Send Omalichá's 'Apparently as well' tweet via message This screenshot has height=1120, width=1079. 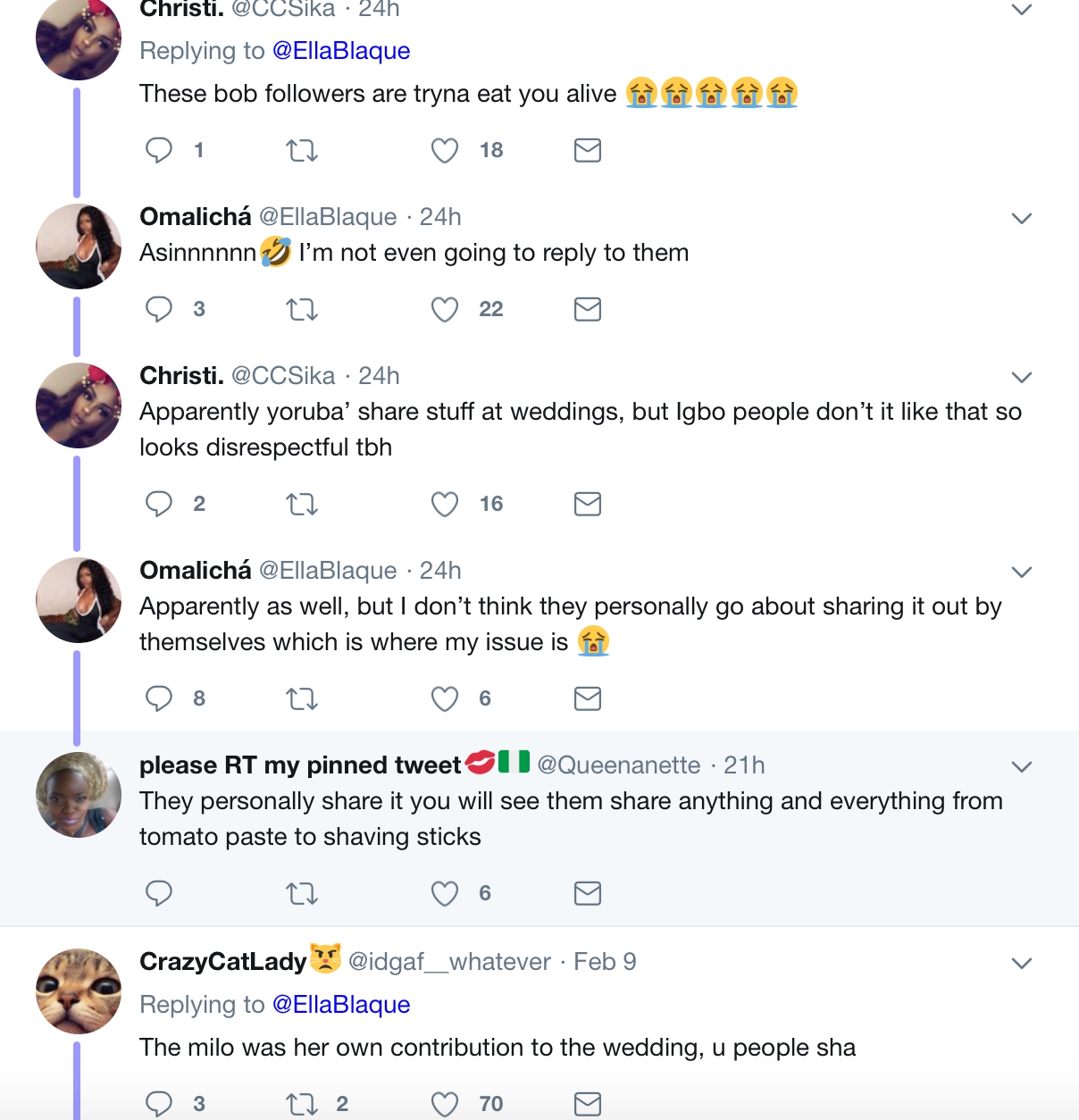click(x=587, y=698)
